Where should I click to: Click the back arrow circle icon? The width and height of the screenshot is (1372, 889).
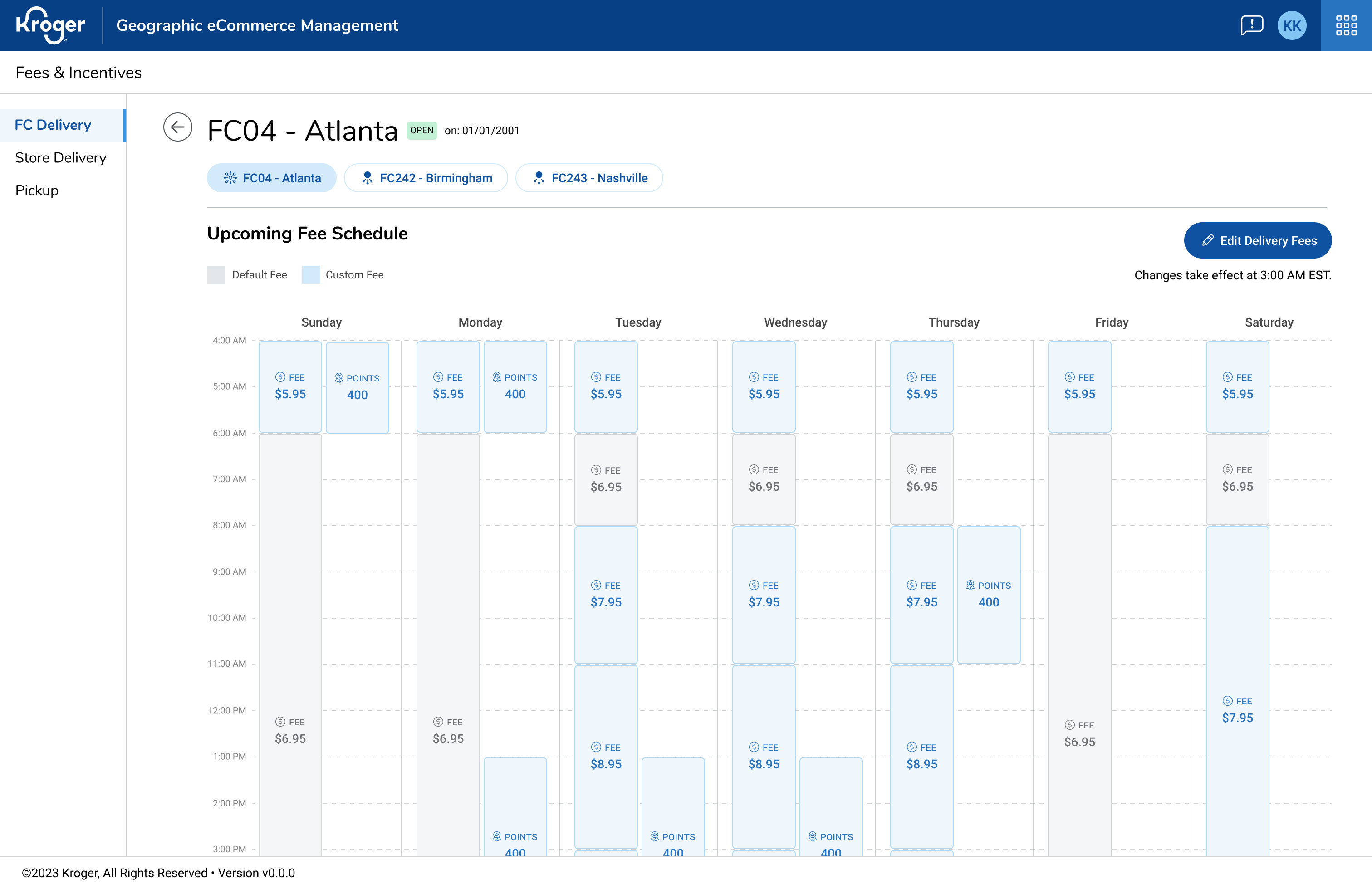click(x=177, y=127)
